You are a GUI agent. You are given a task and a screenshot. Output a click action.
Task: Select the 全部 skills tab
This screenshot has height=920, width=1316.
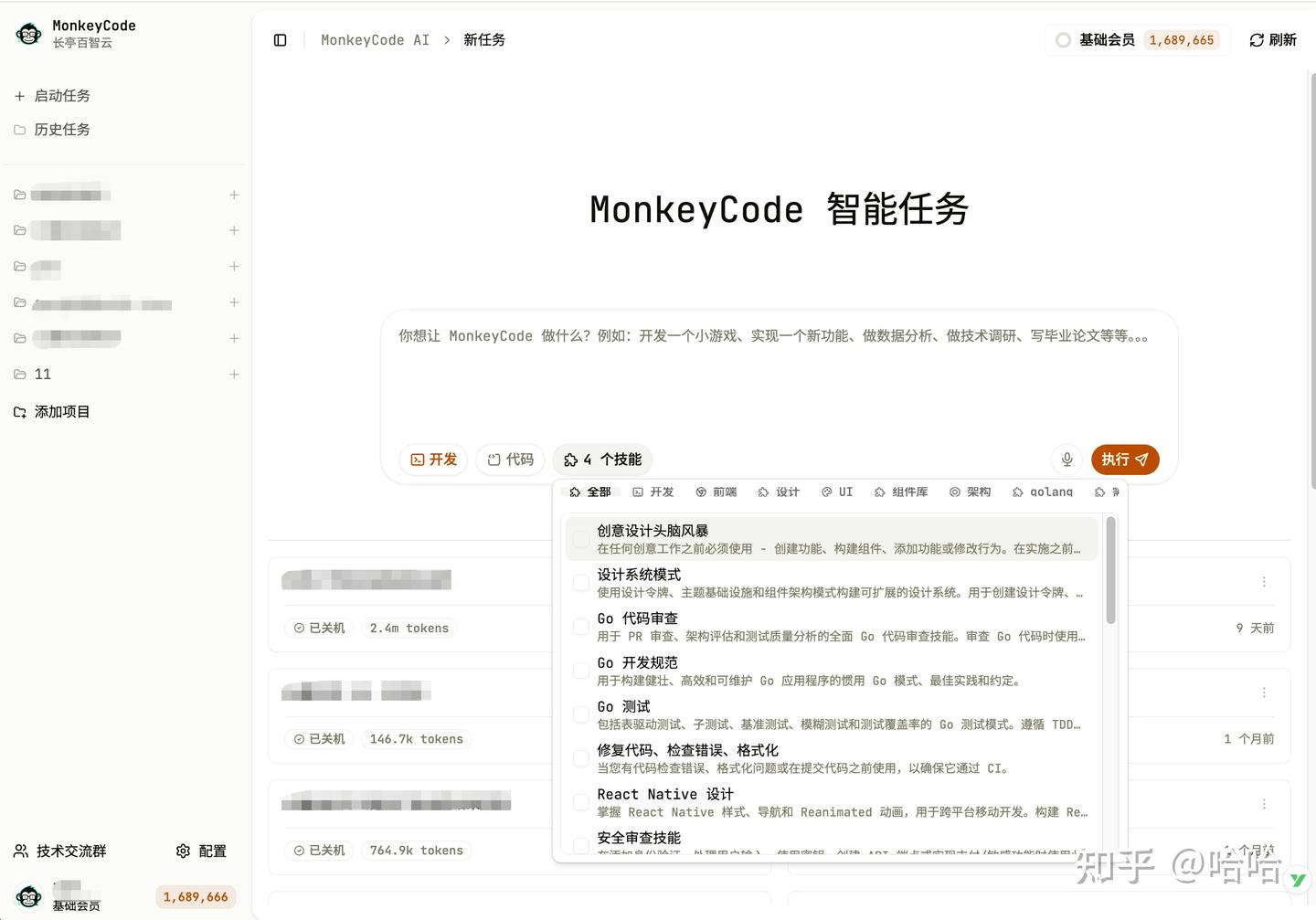590,492
